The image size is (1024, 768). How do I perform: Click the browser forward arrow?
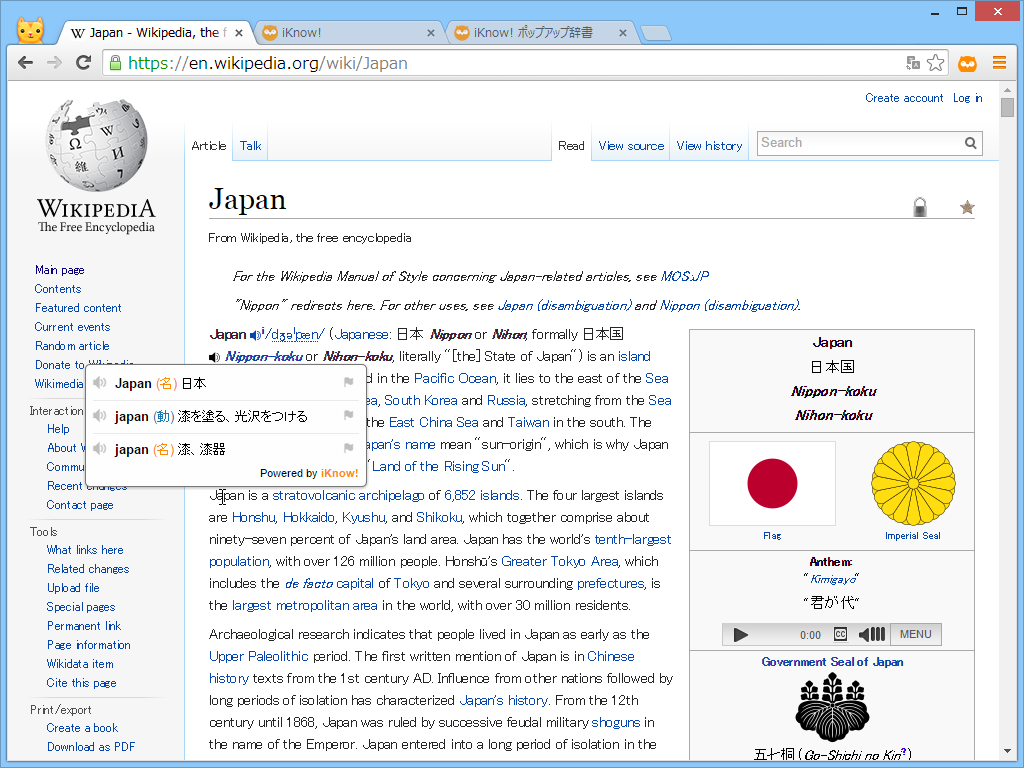point(54,63)
